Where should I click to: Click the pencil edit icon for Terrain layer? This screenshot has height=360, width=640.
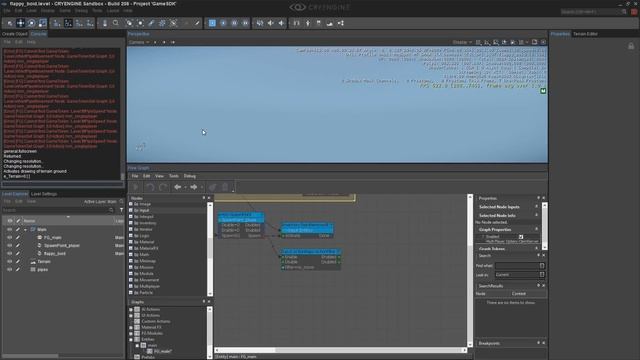(x=18, y=262)
